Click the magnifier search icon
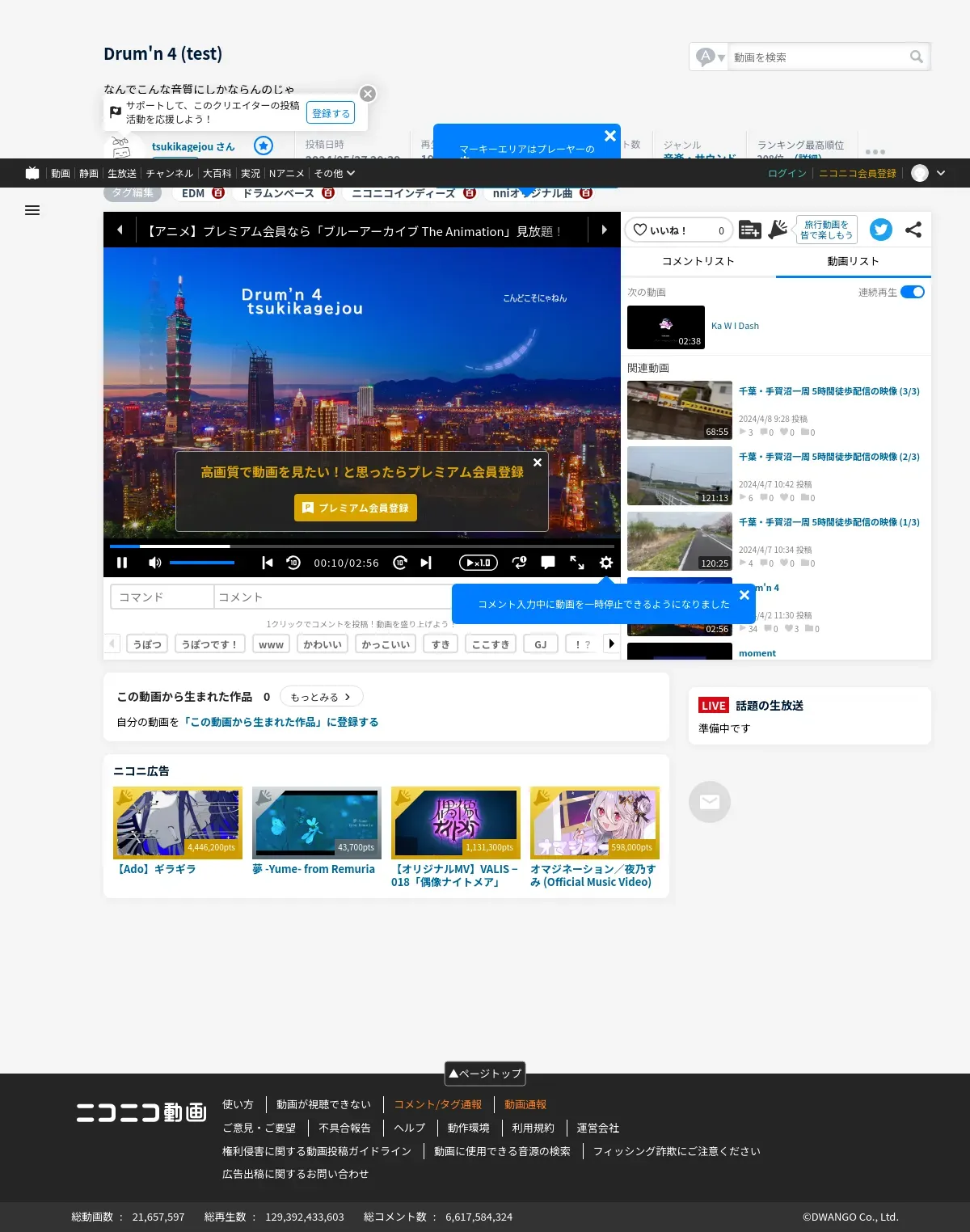The image size is (970, 1232). point(917,57)
